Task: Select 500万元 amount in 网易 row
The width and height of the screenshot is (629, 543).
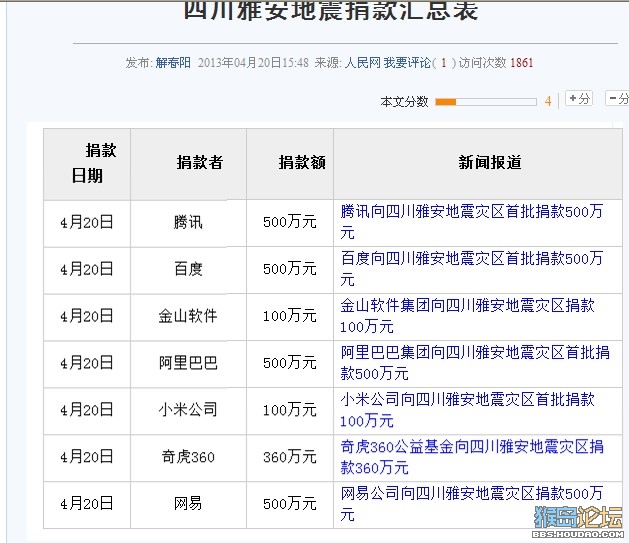Action: point(290,504)
